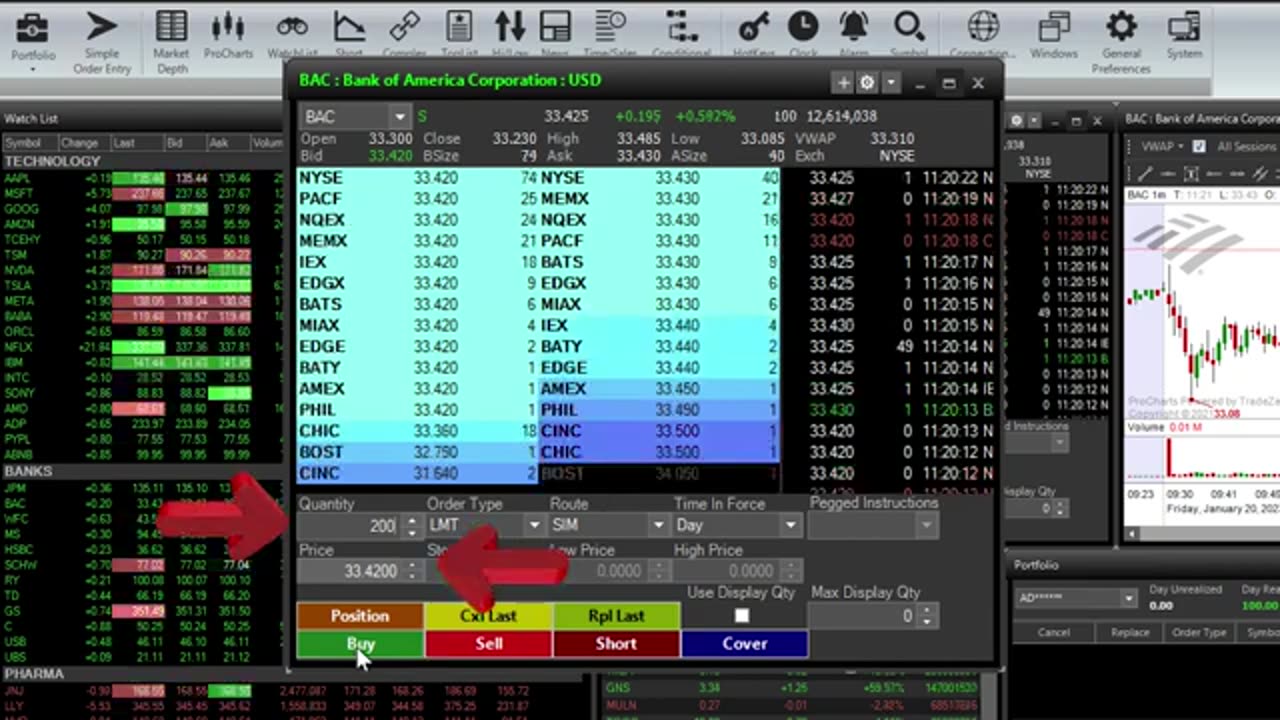This screenshot has width=1280, height=720.
Task: Open settings gear in BAC window title
Action: pos(867,83)
